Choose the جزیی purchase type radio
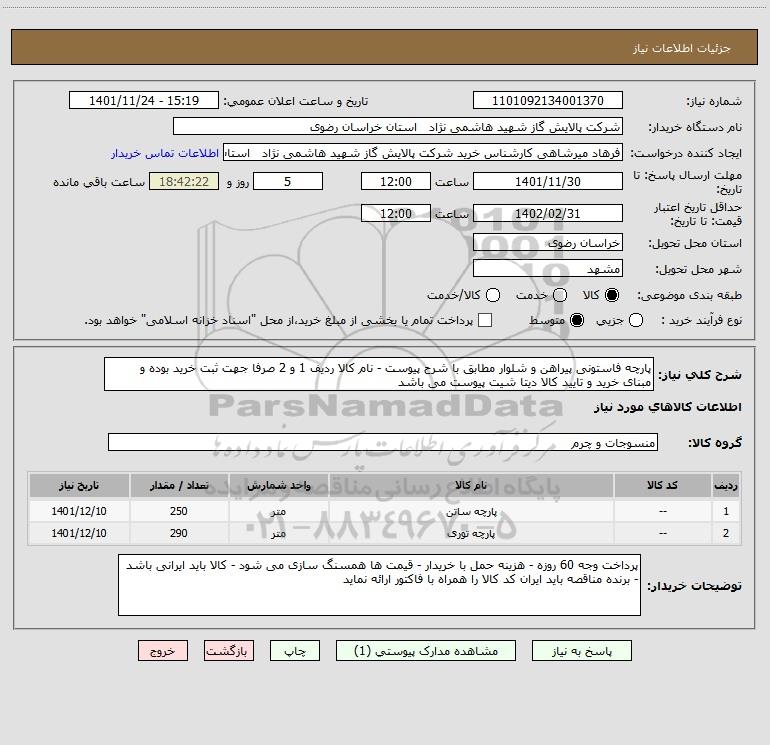Viewport: 770px width, 745px height. 635,320
